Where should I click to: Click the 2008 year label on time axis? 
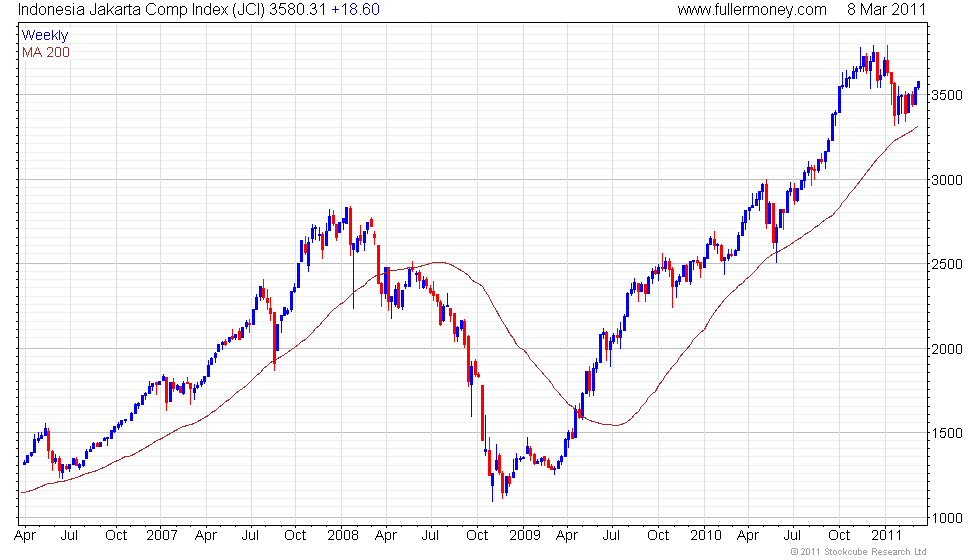pyautogui.click(x=343, y=536)
